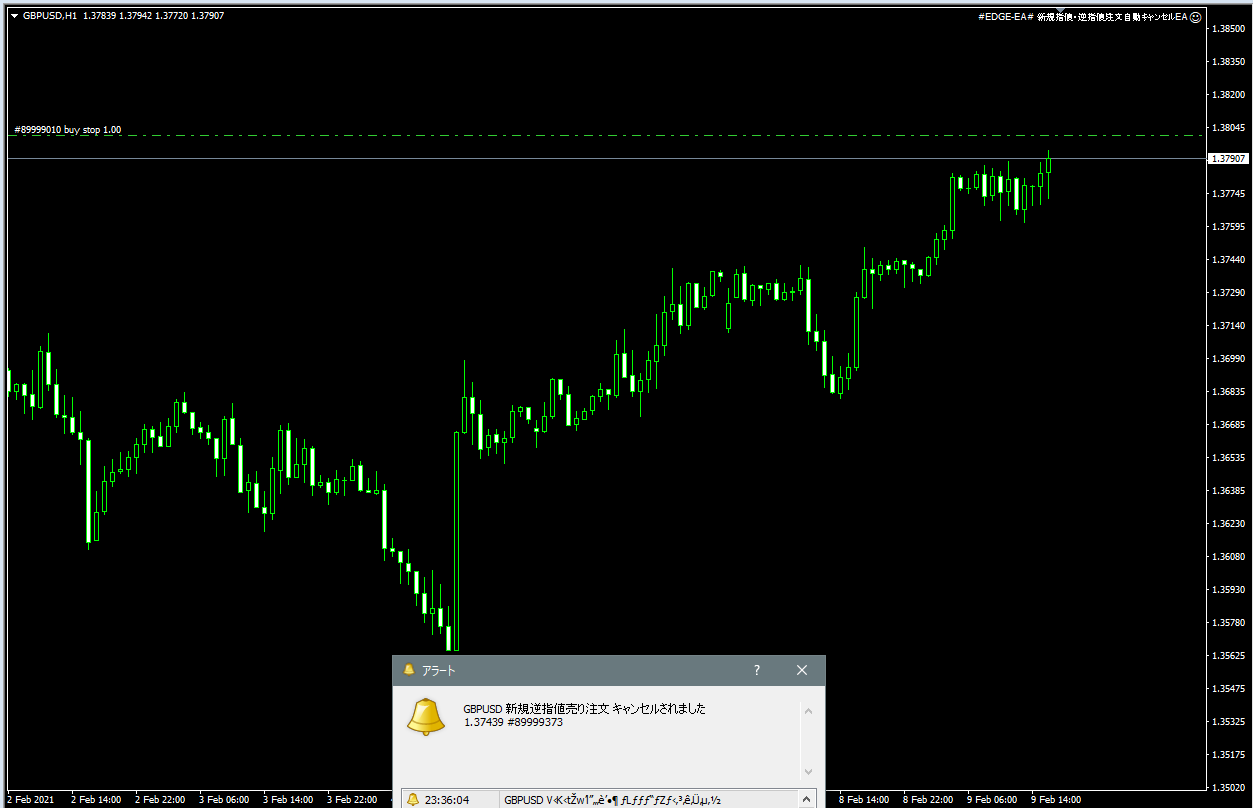Open help with the ? button in alert
Image resolution: width=1253 pixels, height=808 pixels.
coord(756,670)
